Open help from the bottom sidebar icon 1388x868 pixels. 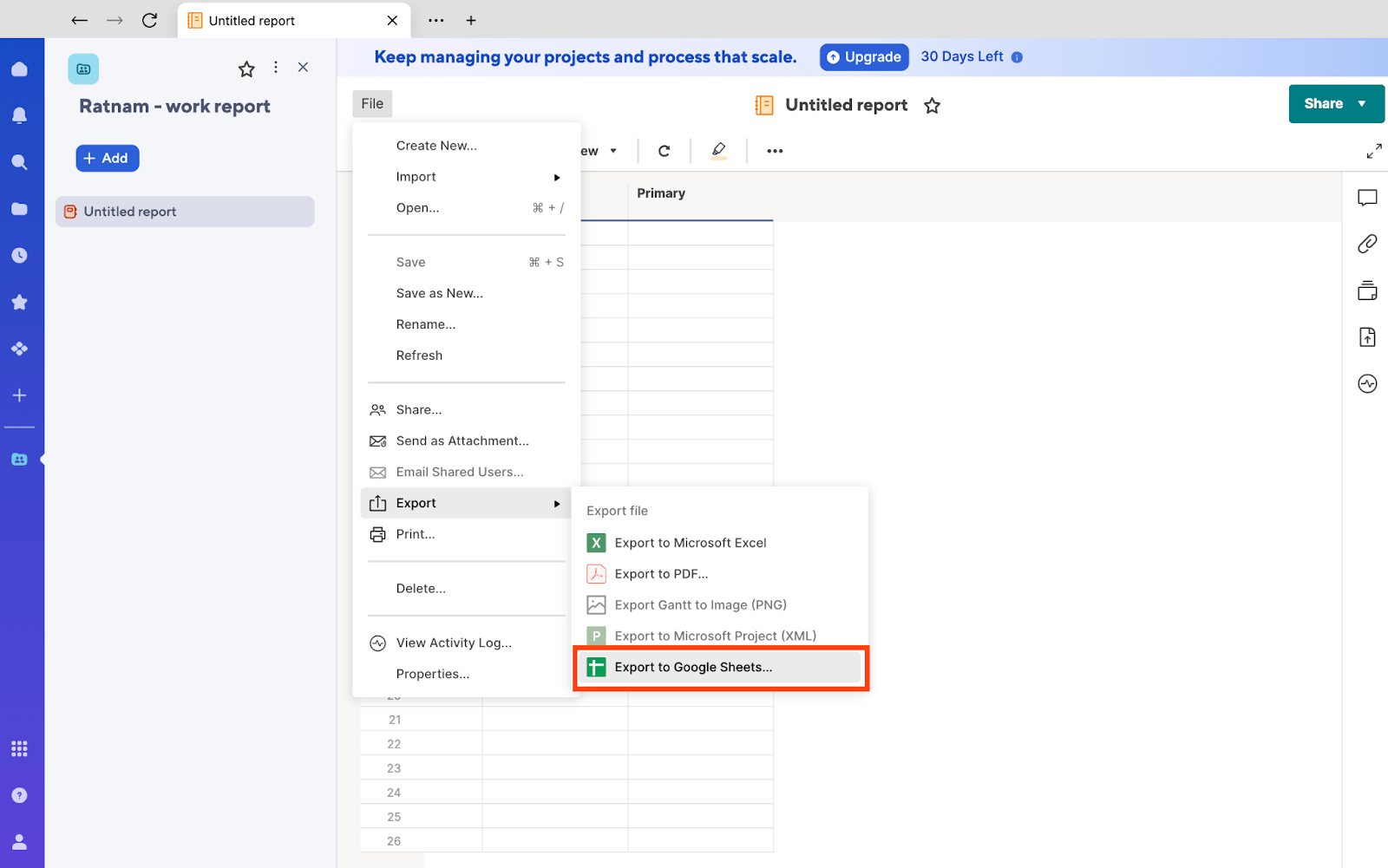20,794
